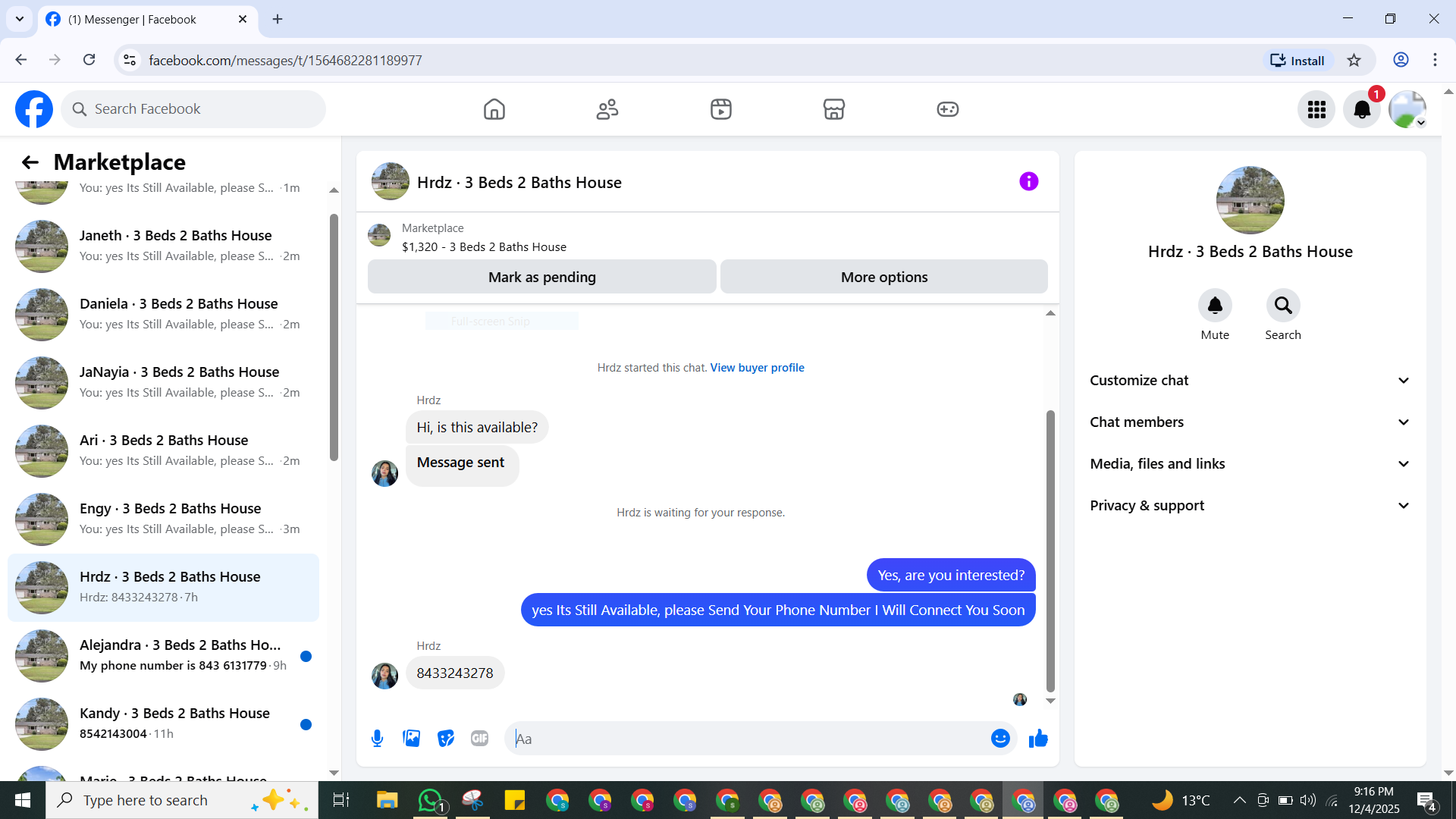Click the Mark as pending button
1456x819 pixels.
point(541,277)
